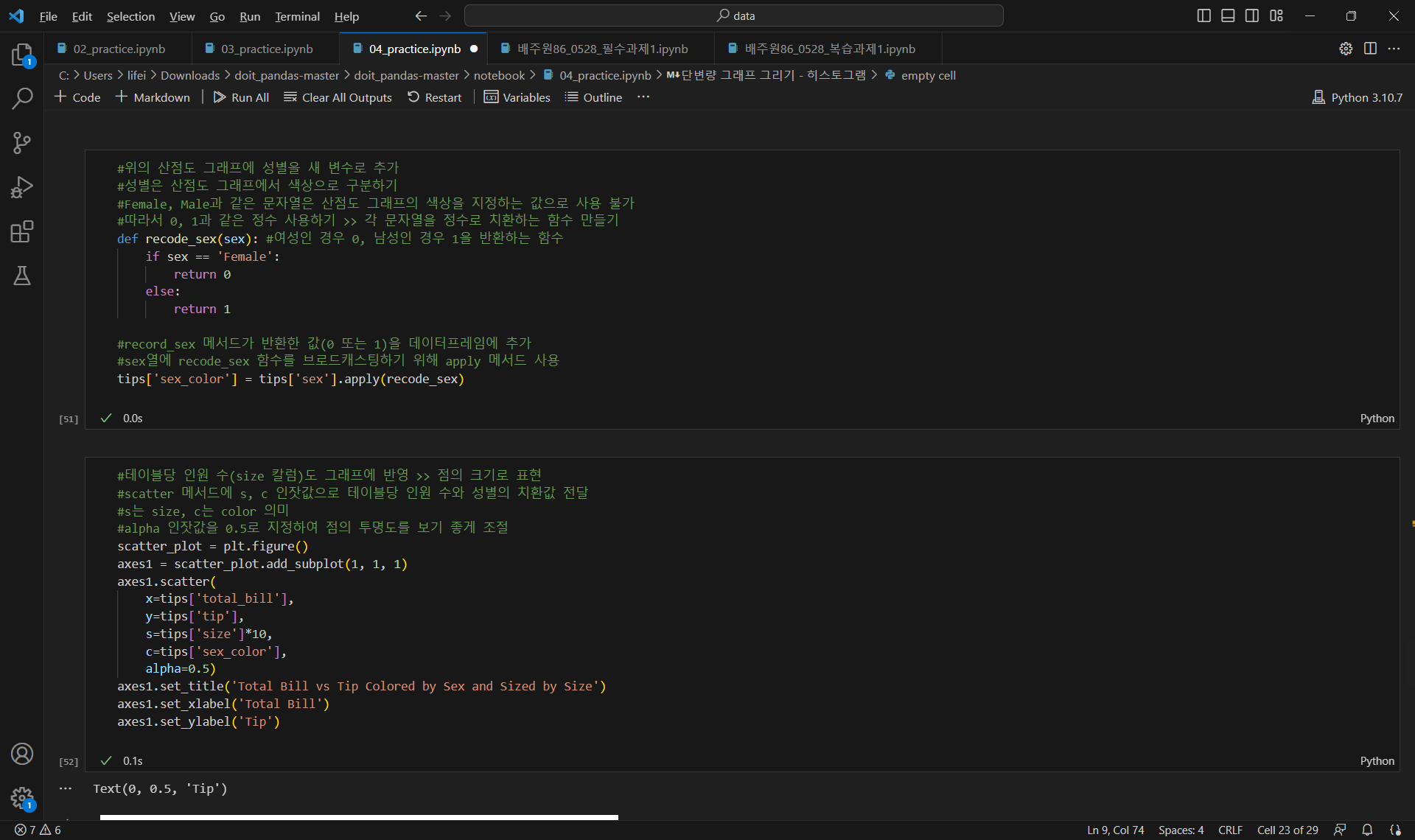Open notifications bell in status bar
This screenshot has width=1415, height=840.
(1367, 830)
